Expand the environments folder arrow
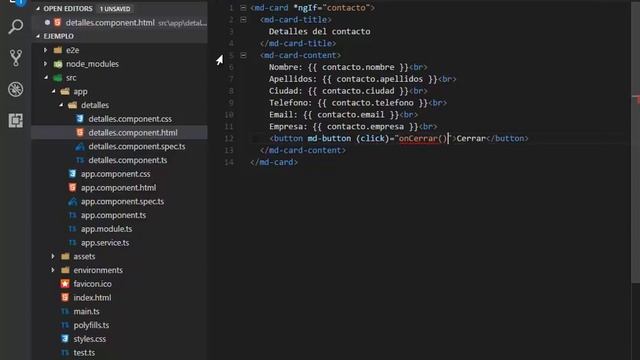The image size is (640, 360). coord(53,270)
